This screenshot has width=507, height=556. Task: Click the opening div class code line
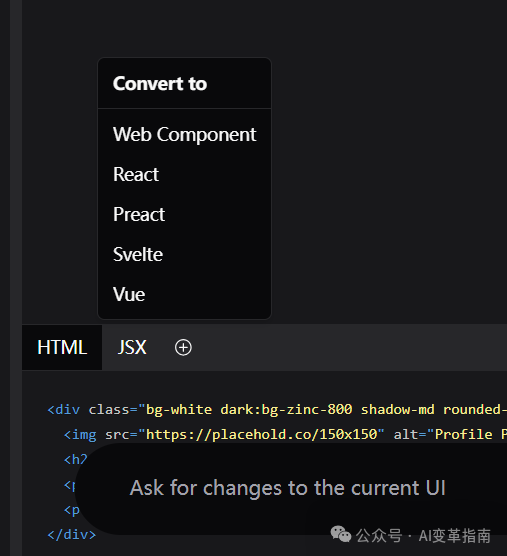click(x=277, y=410)
